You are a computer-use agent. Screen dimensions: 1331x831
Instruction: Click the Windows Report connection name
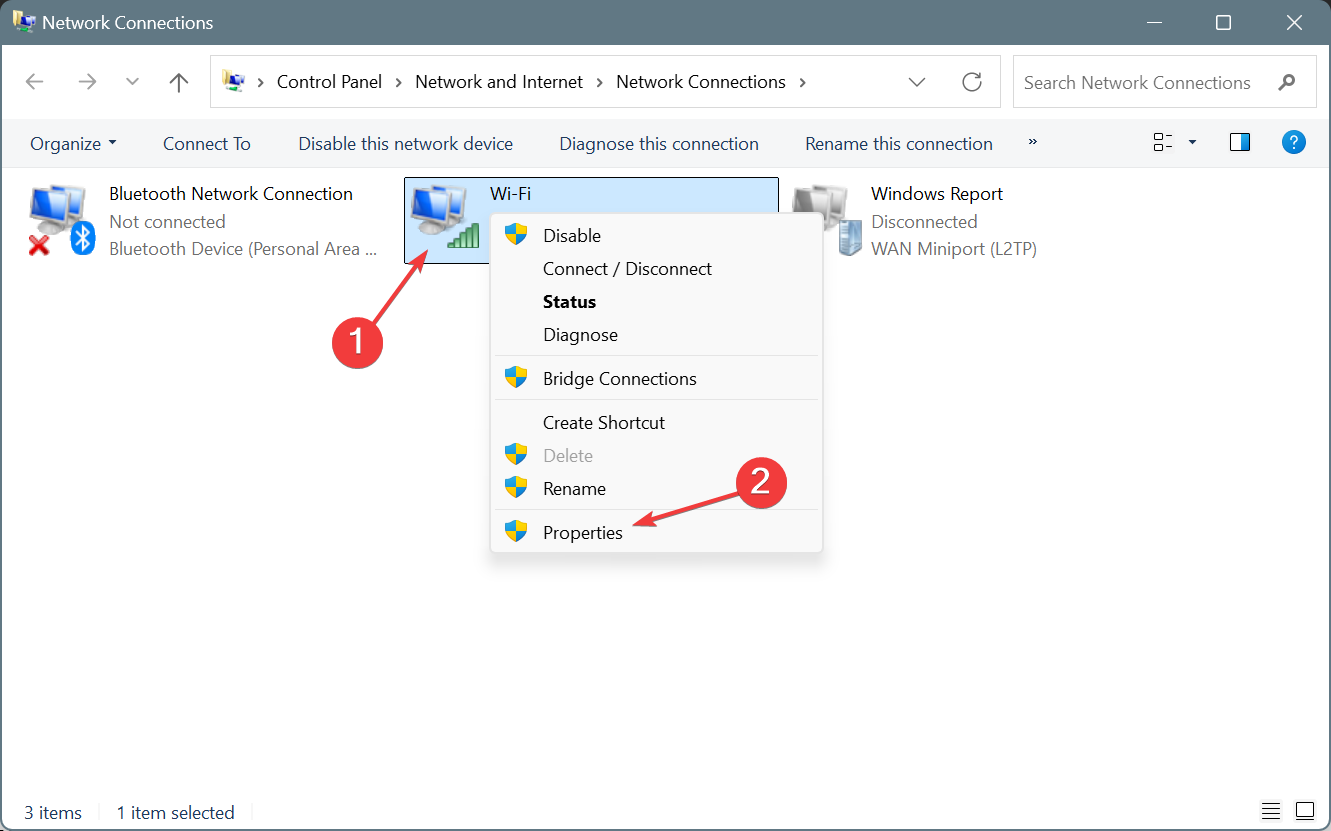point(937,194)
